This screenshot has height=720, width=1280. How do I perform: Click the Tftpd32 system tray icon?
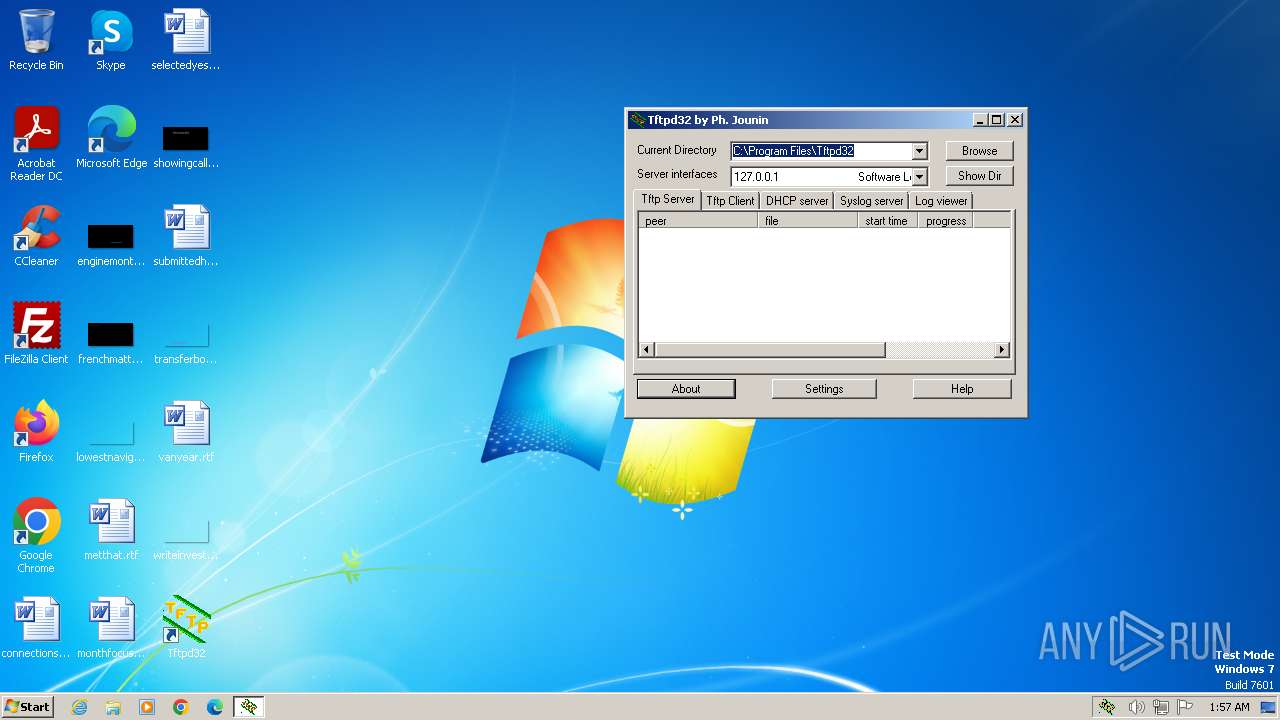pyautogui.click(x=1107, y=707)
